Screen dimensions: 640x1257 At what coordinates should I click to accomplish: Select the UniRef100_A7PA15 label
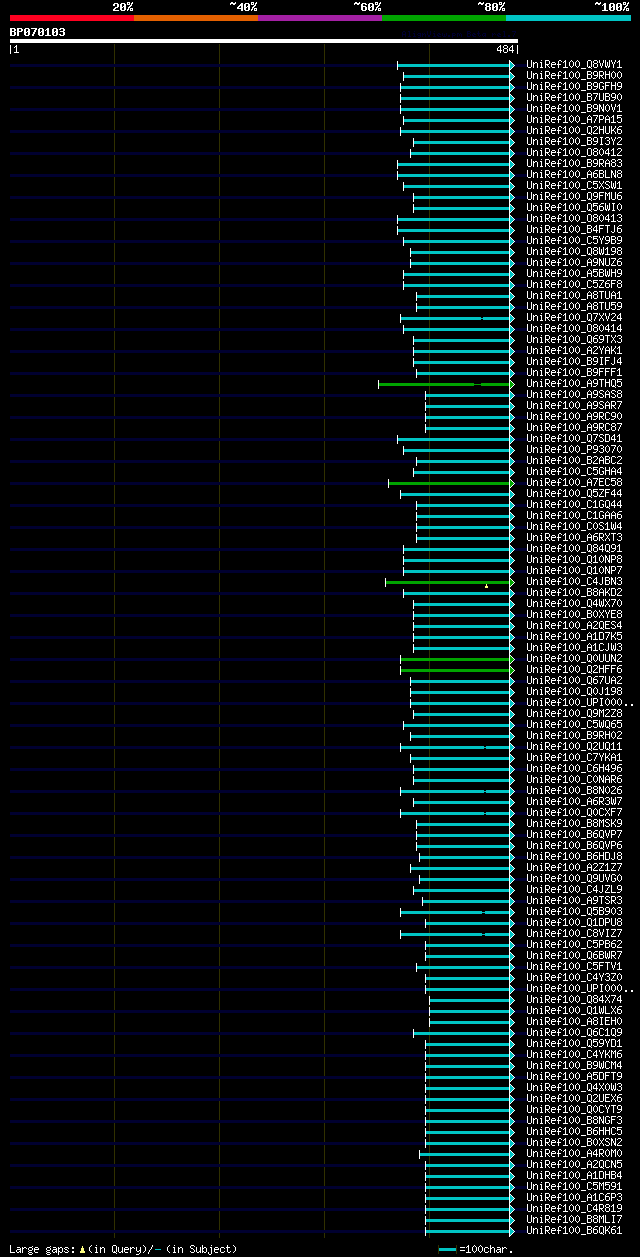coord(574,119)
